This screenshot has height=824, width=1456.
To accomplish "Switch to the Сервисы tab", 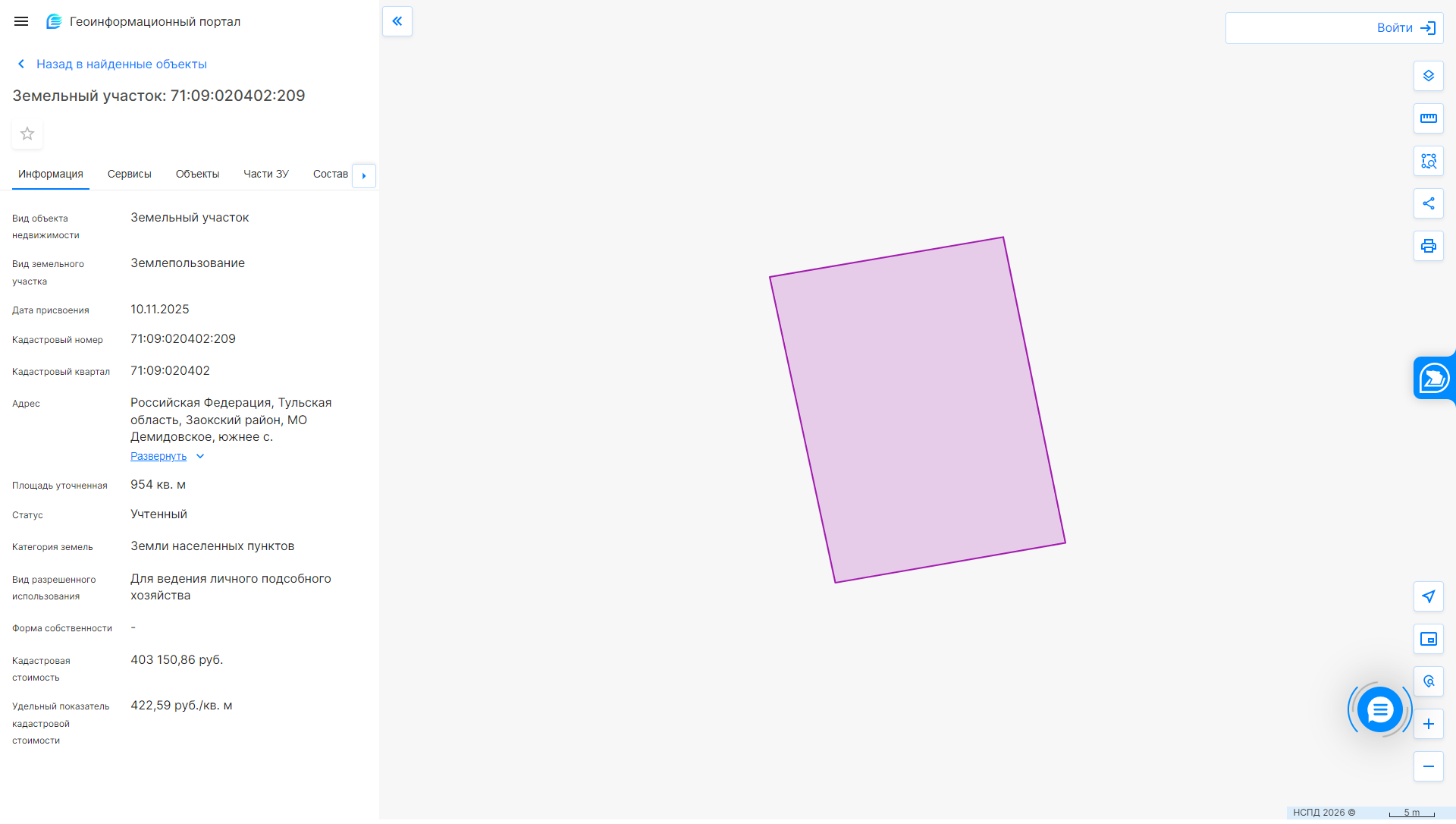I will (129, 175).
